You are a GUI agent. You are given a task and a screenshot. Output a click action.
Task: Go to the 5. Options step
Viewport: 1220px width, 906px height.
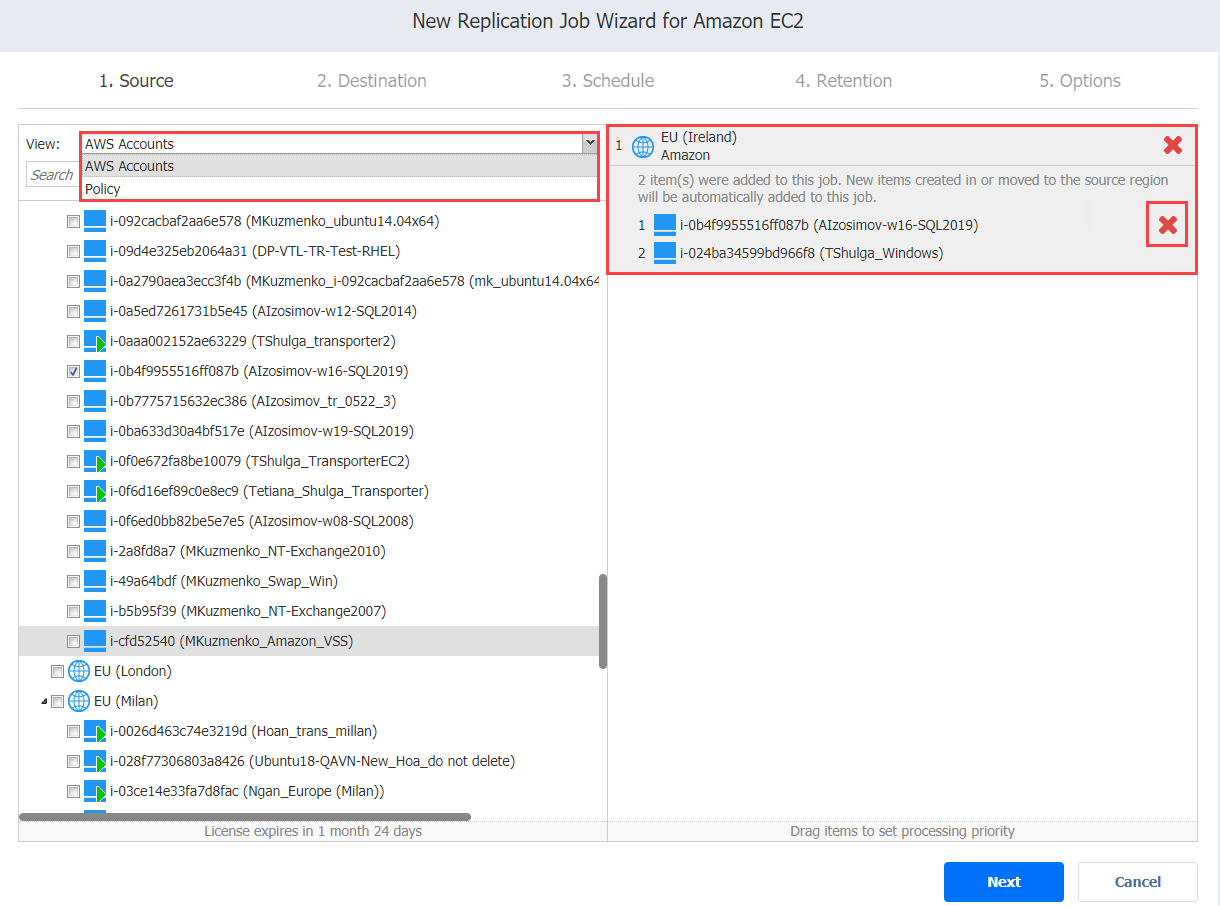point(1080,81)
